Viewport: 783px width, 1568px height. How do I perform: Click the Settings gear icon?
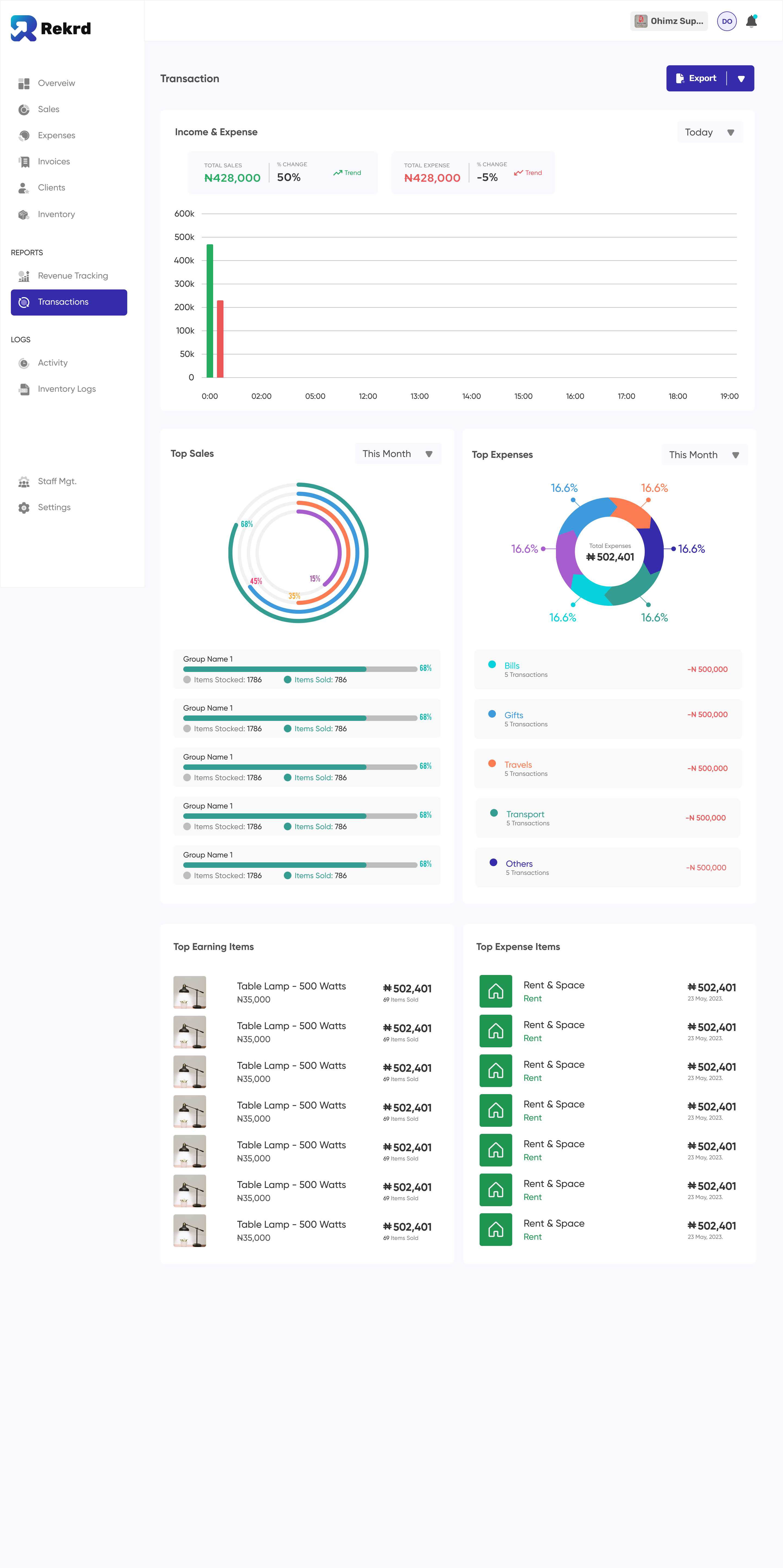click(24, 508)
